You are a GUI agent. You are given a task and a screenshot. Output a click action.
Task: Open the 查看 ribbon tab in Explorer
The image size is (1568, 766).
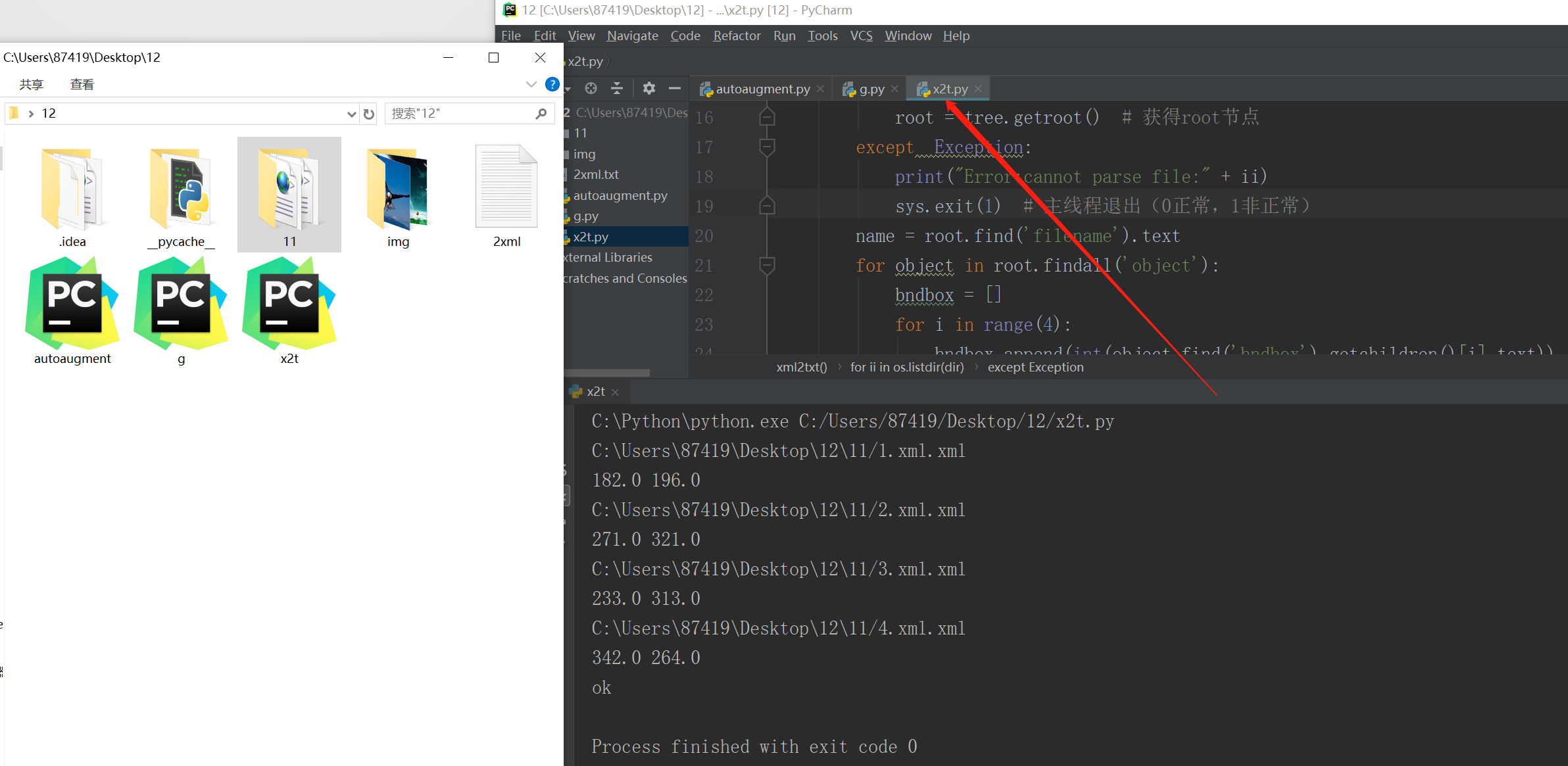tap(82, 84)
